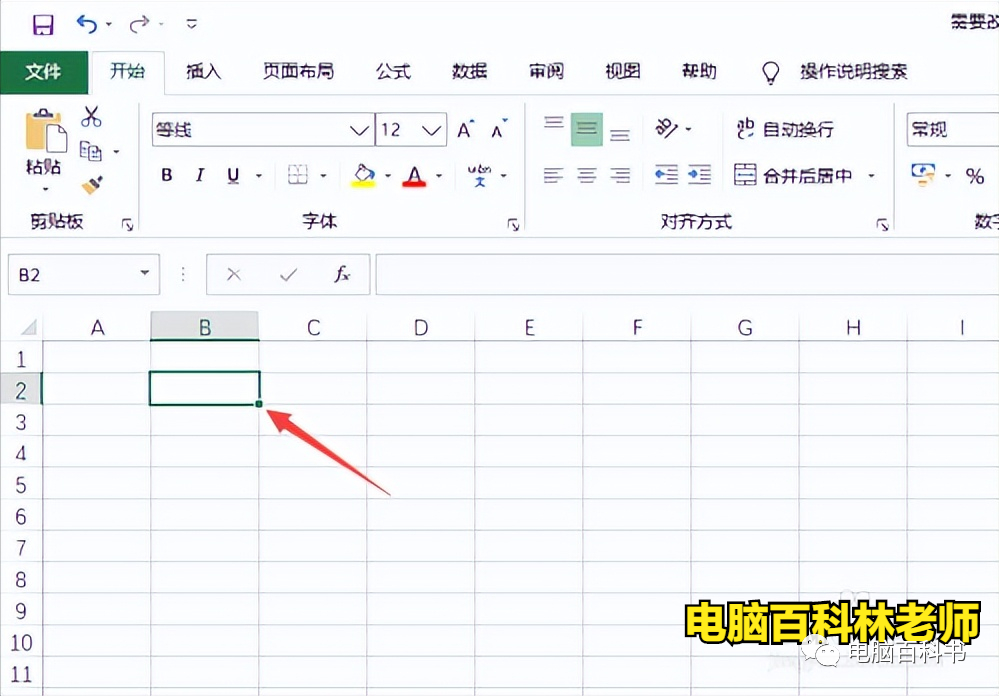Click the phonetic guide wén icon
This screenshot has width=999, height=696.
pos(480,175)
